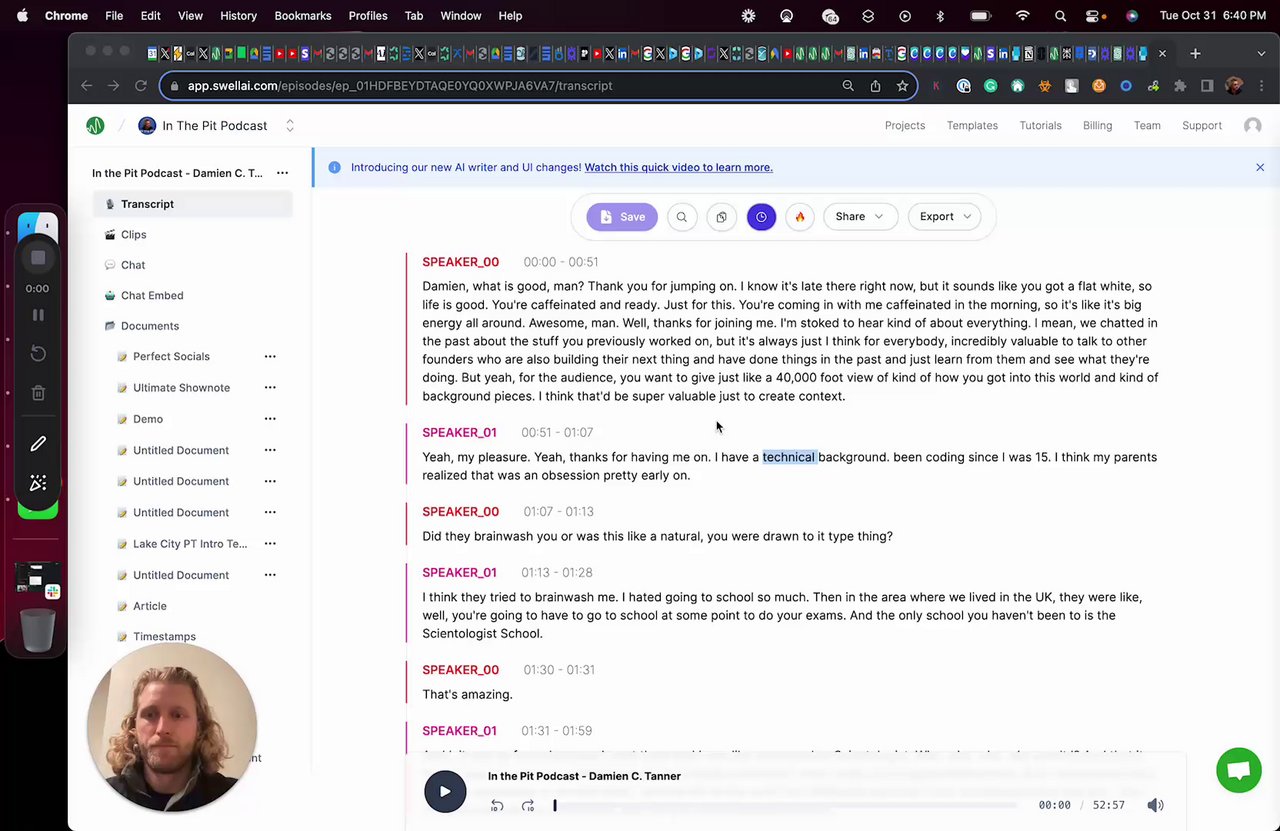This screenshot has width=1280, height=831.
Task: Open the Bookmarks menu in menu bar
Action: [303, 16]
